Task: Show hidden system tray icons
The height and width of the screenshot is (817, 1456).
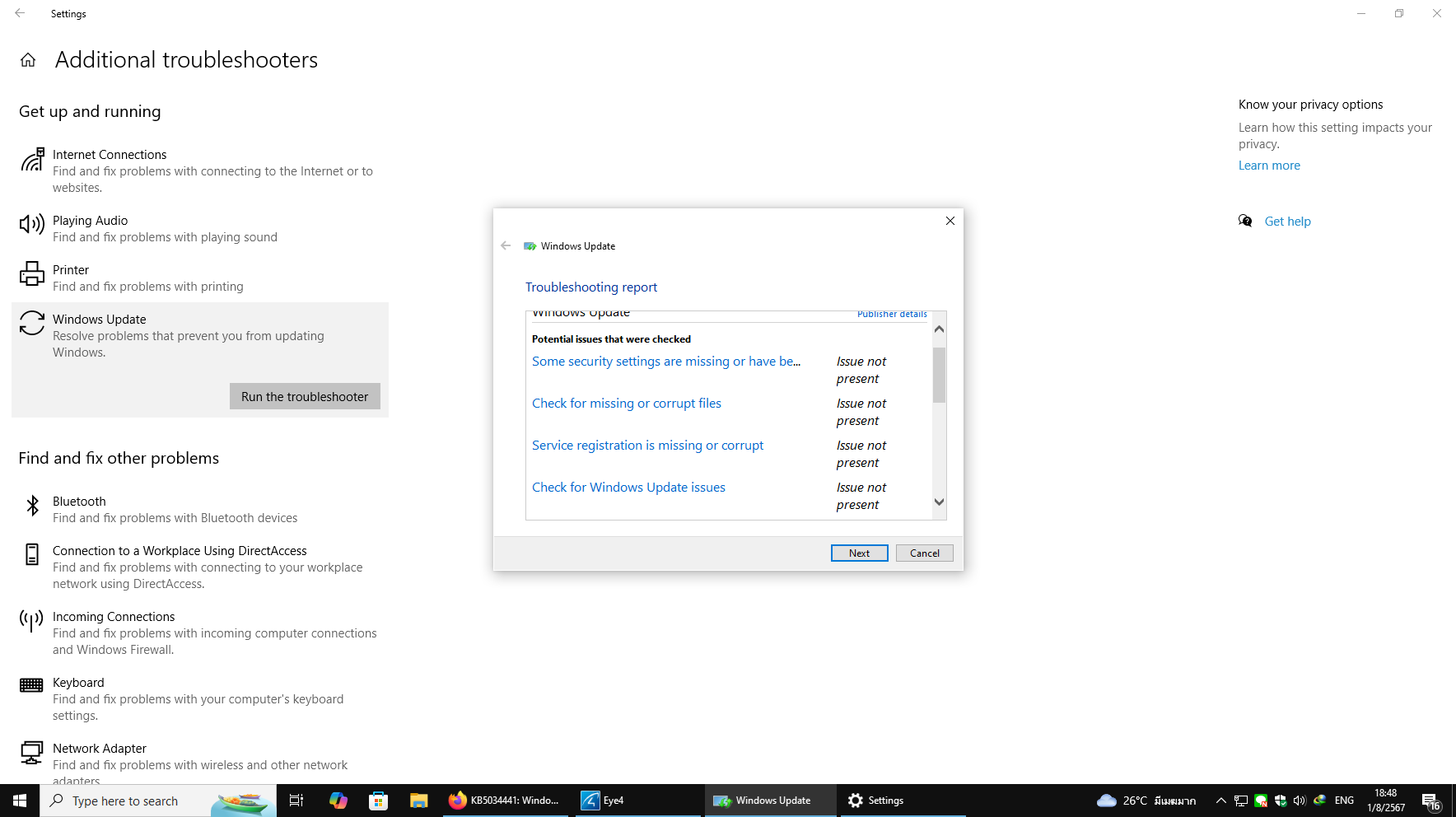Action: click(x=1221, y=801)
